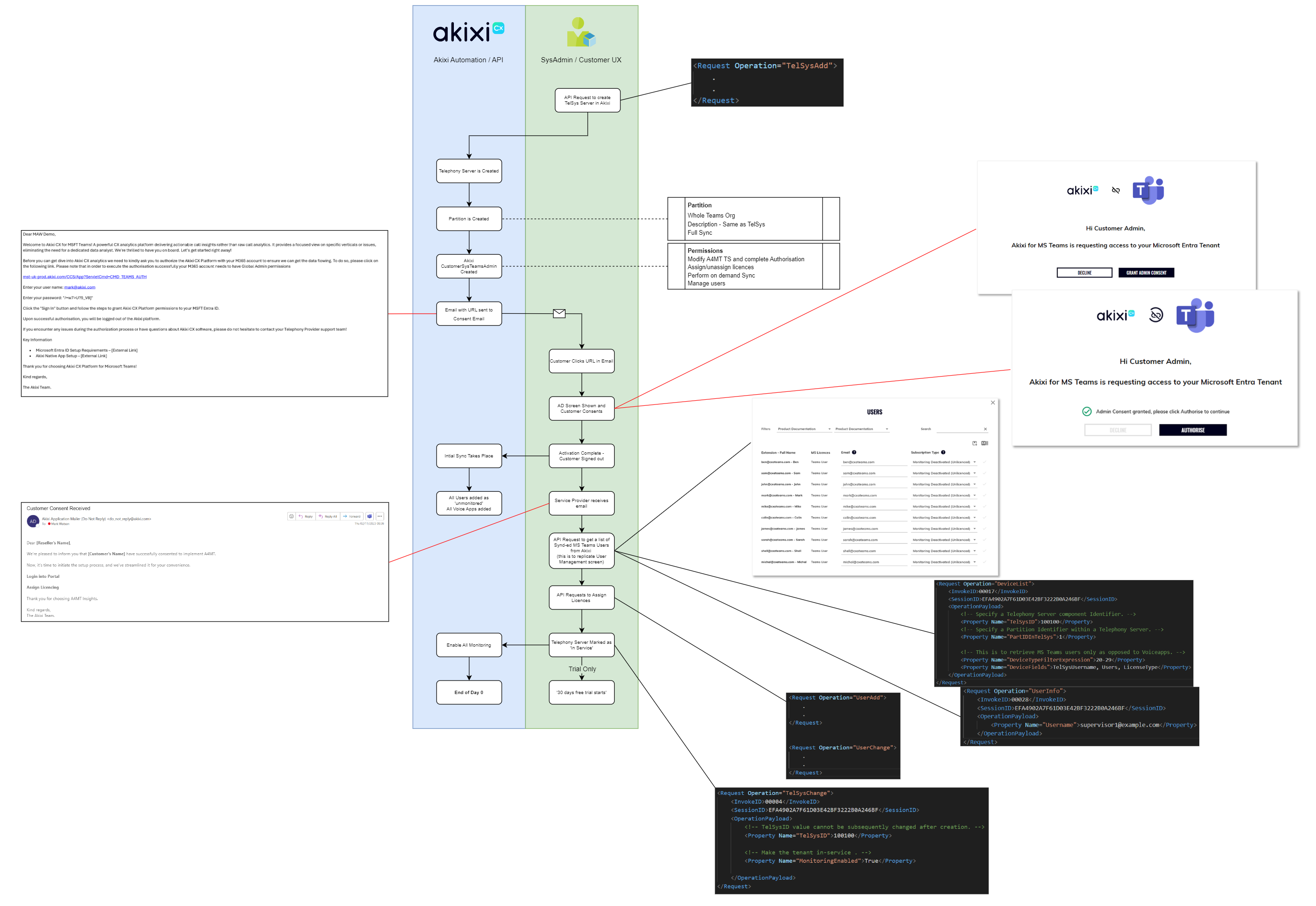Open Subscription Type dropdown for John
The height and width of the screenshot is (906, 1316).
point(944,484)
